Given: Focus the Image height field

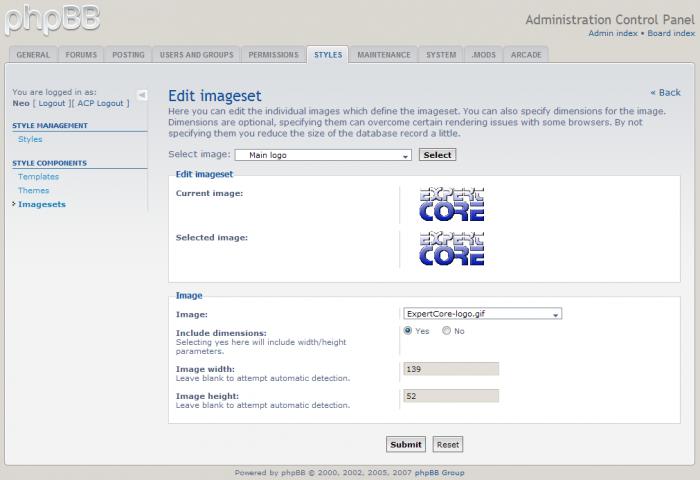Looking at the screenshot, I should coord(451,396).
